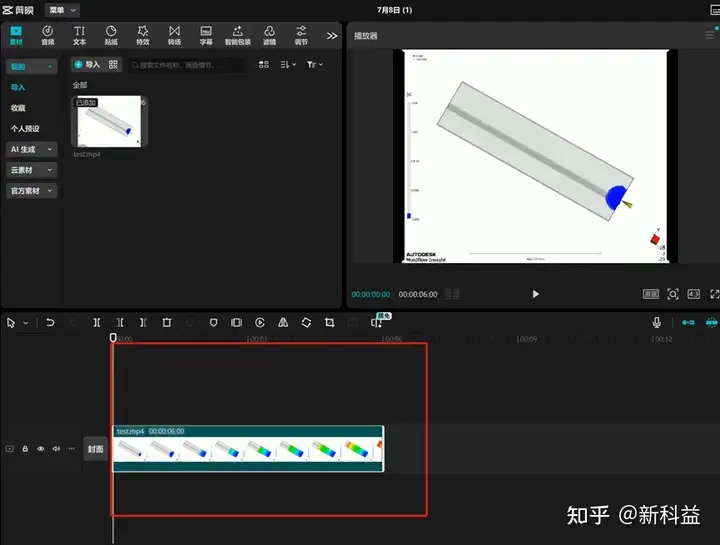Mute the track with speaker icon
Viewport: 720px width, 545px height.
click(x=56, y=449)
